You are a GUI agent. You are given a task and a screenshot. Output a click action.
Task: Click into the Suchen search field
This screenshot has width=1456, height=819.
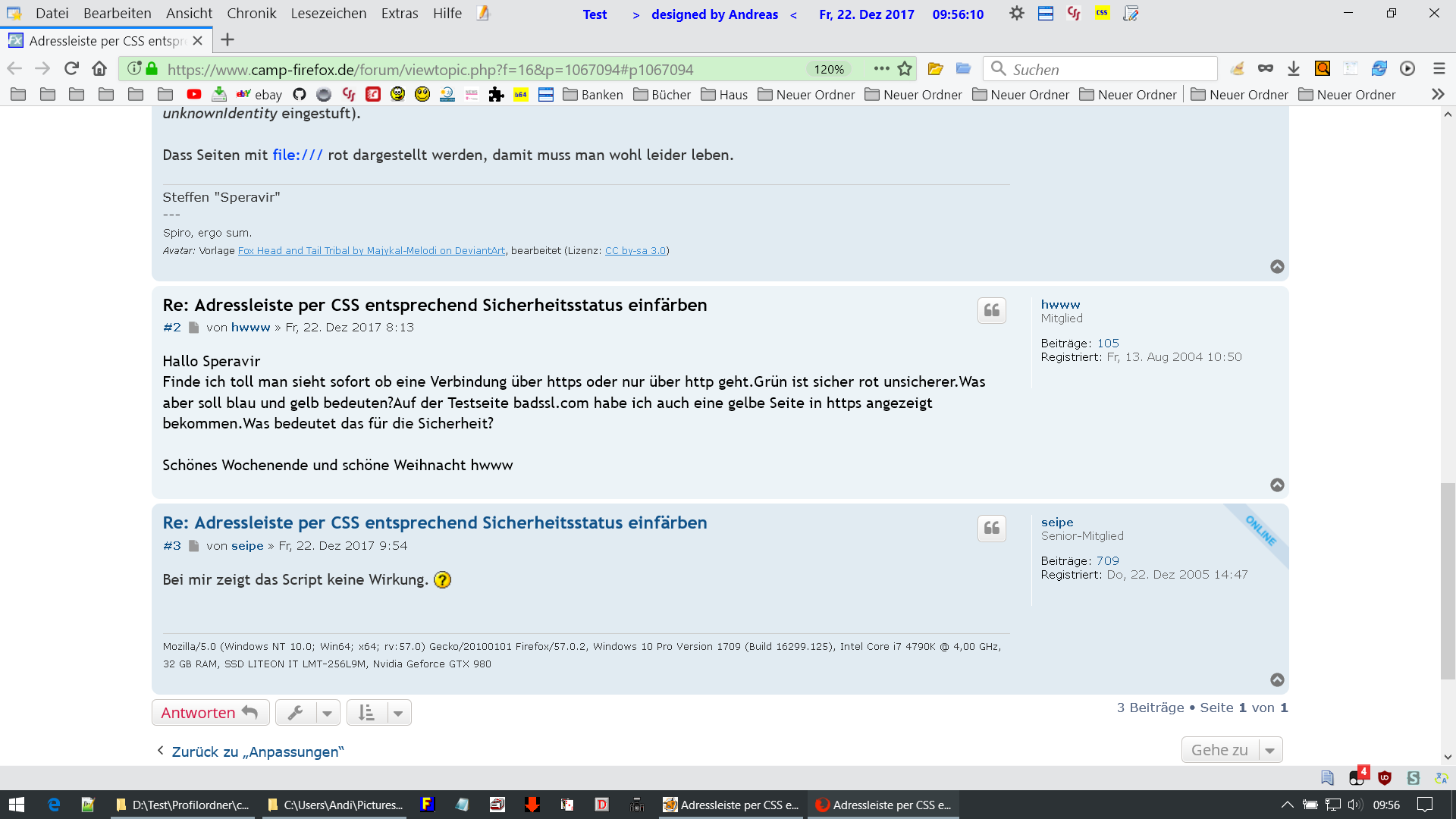[1100, 69]
